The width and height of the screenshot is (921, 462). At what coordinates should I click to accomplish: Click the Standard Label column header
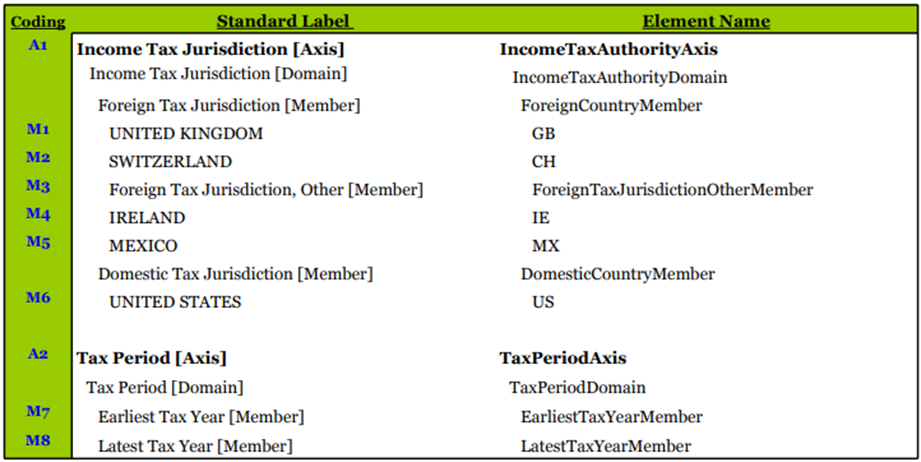pyautogui.click(x=285, y=21)
